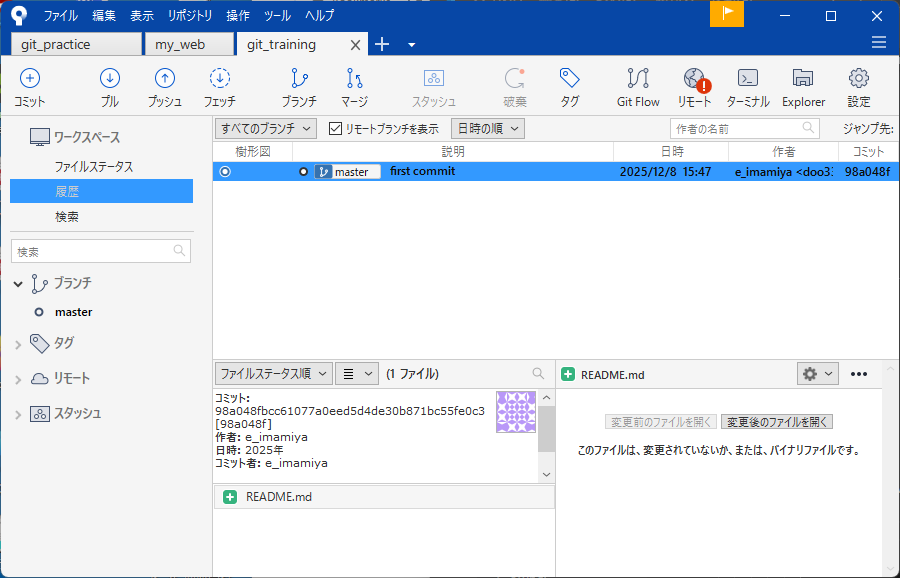Click the 変更後のファイルを開く button

coord(777,422)
